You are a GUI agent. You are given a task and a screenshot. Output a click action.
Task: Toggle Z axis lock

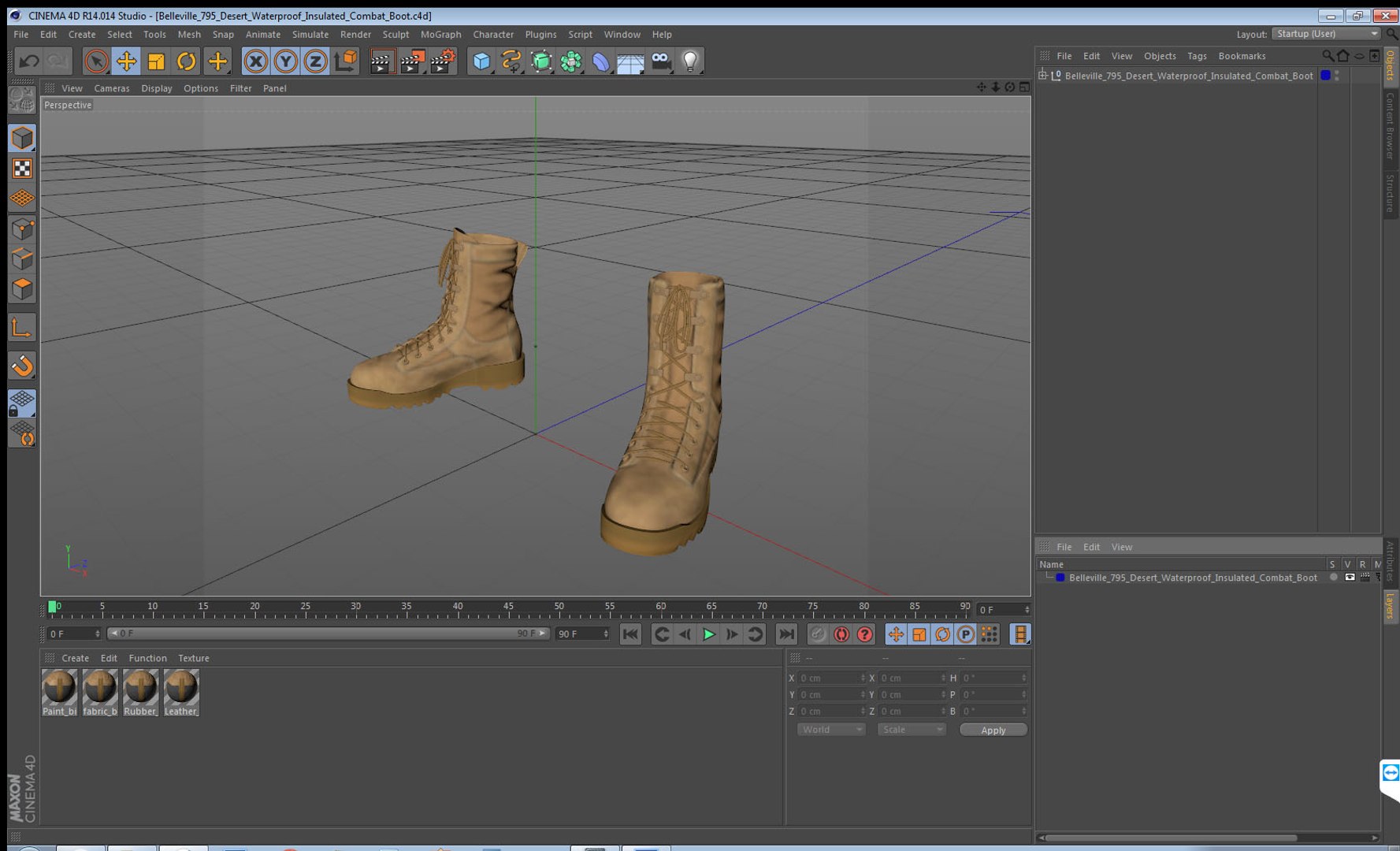[x=315, y=61]
